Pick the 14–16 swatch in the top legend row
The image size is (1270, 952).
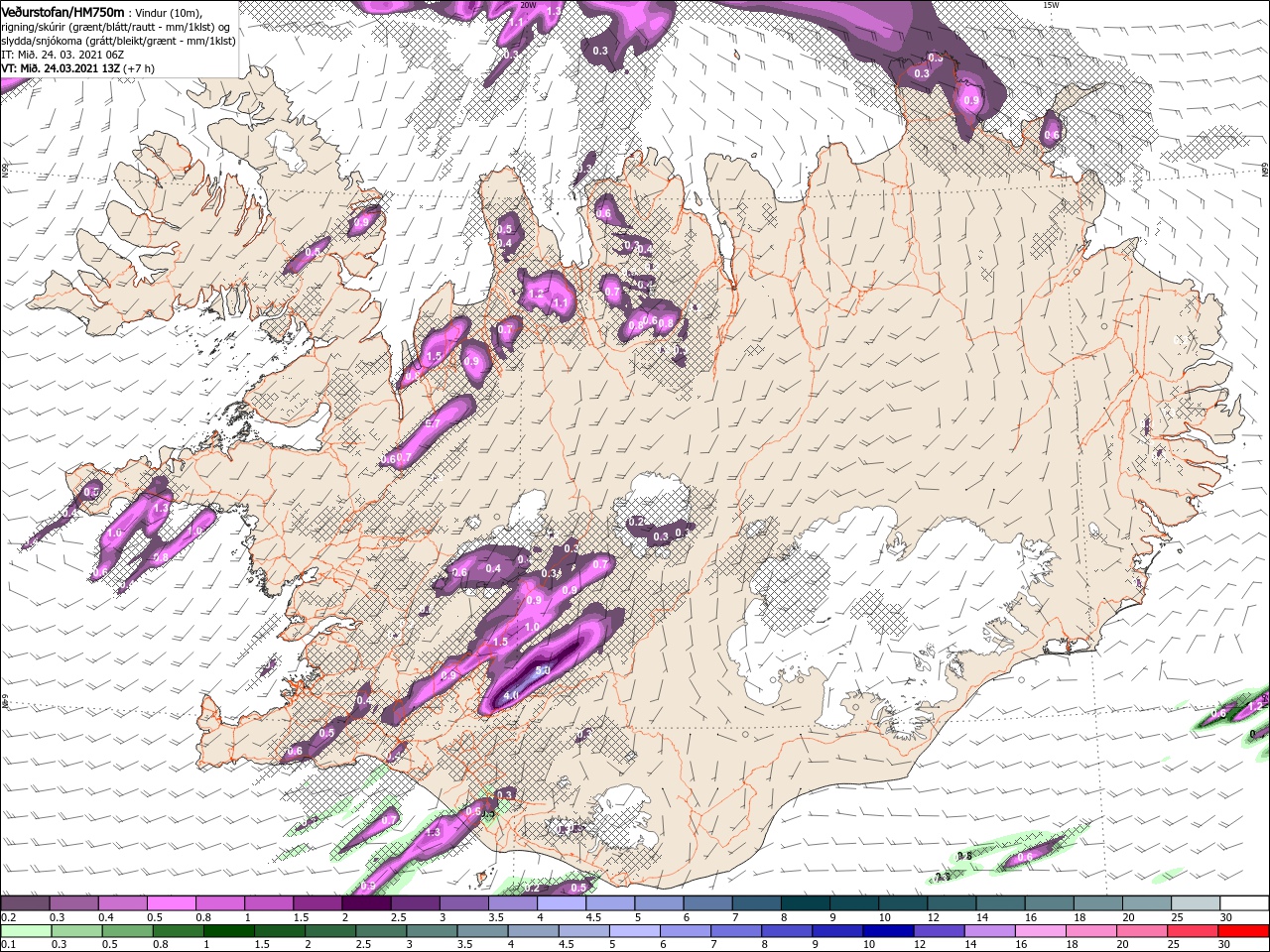(1001, 903)
